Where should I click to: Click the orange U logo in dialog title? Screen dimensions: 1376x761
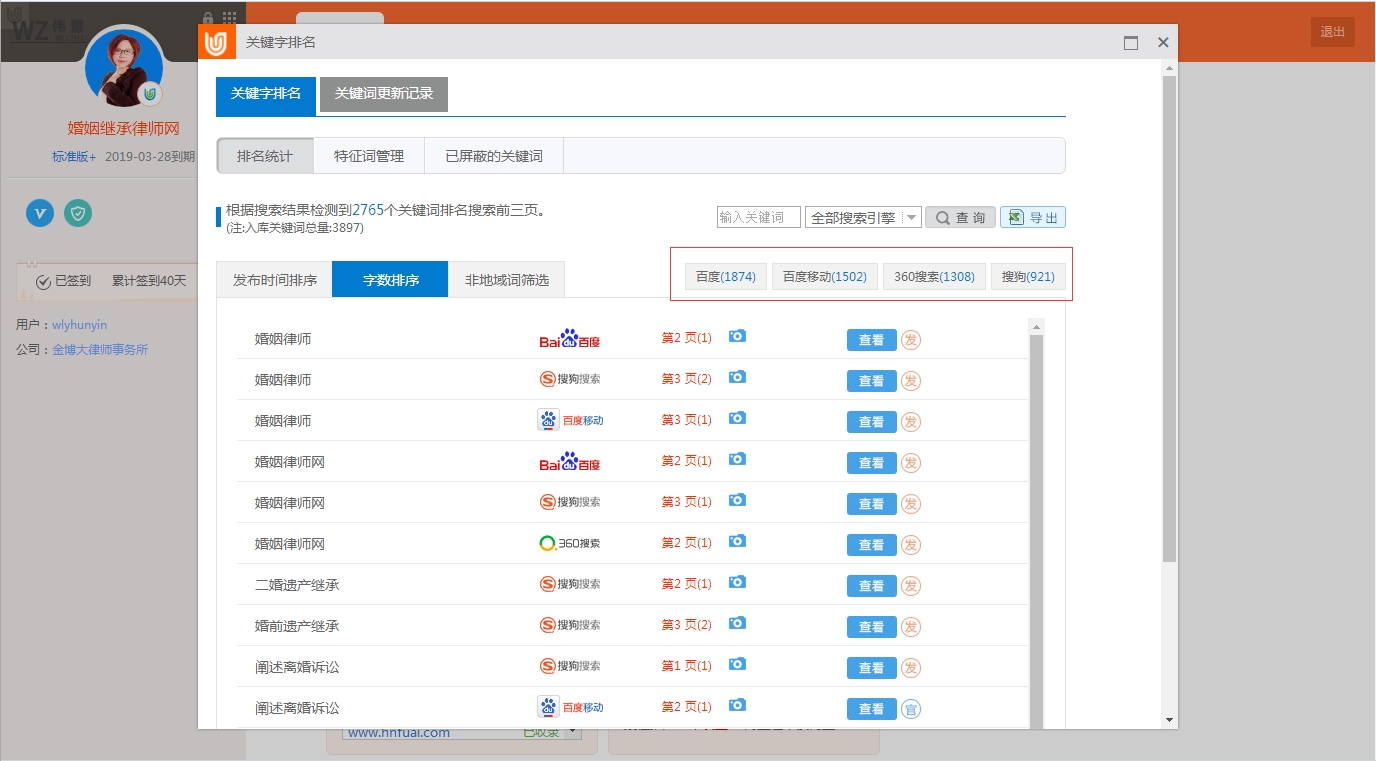tap(217, 43)
